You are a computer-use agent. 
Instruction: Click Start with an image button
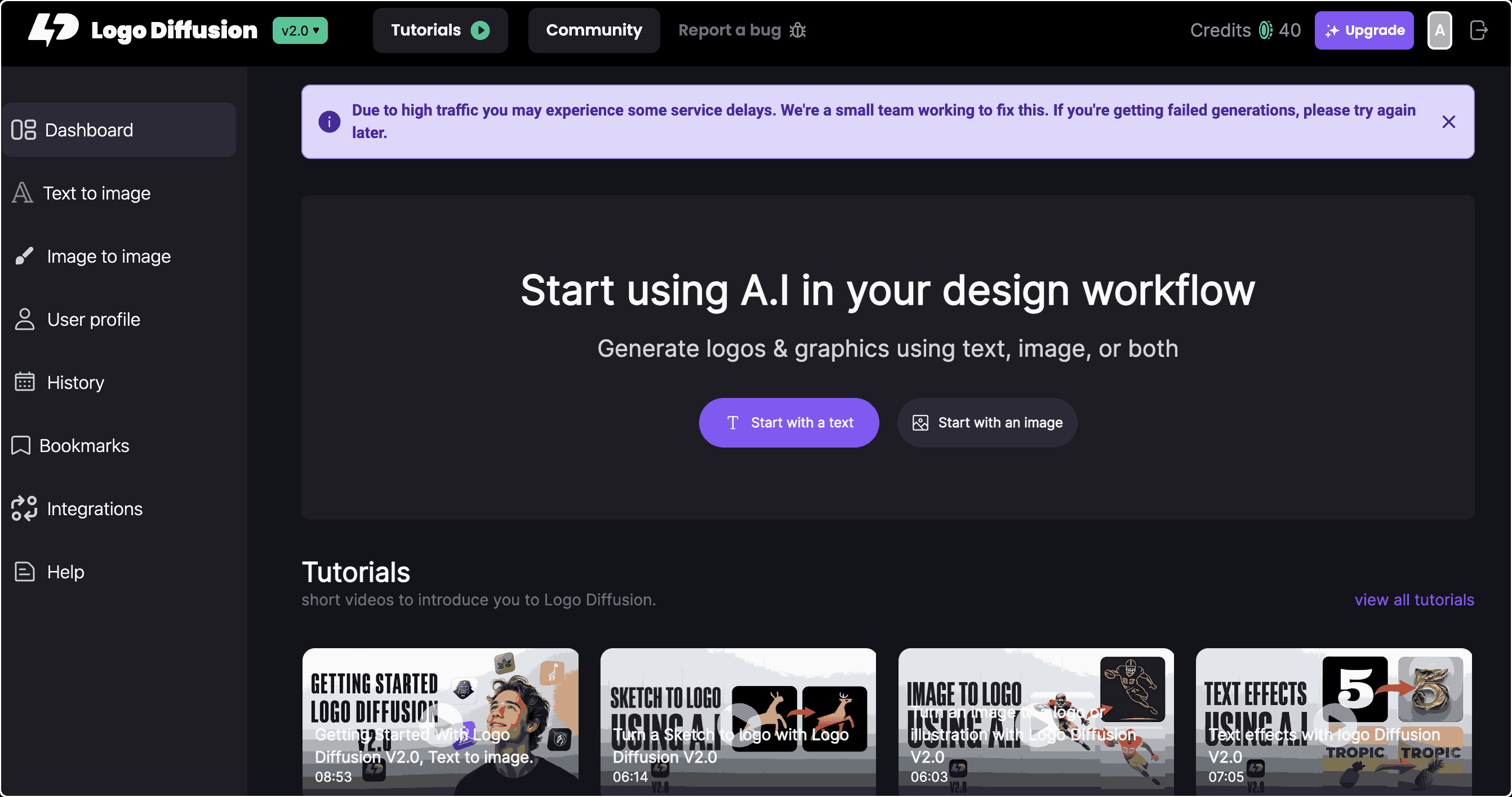point(988,423)
